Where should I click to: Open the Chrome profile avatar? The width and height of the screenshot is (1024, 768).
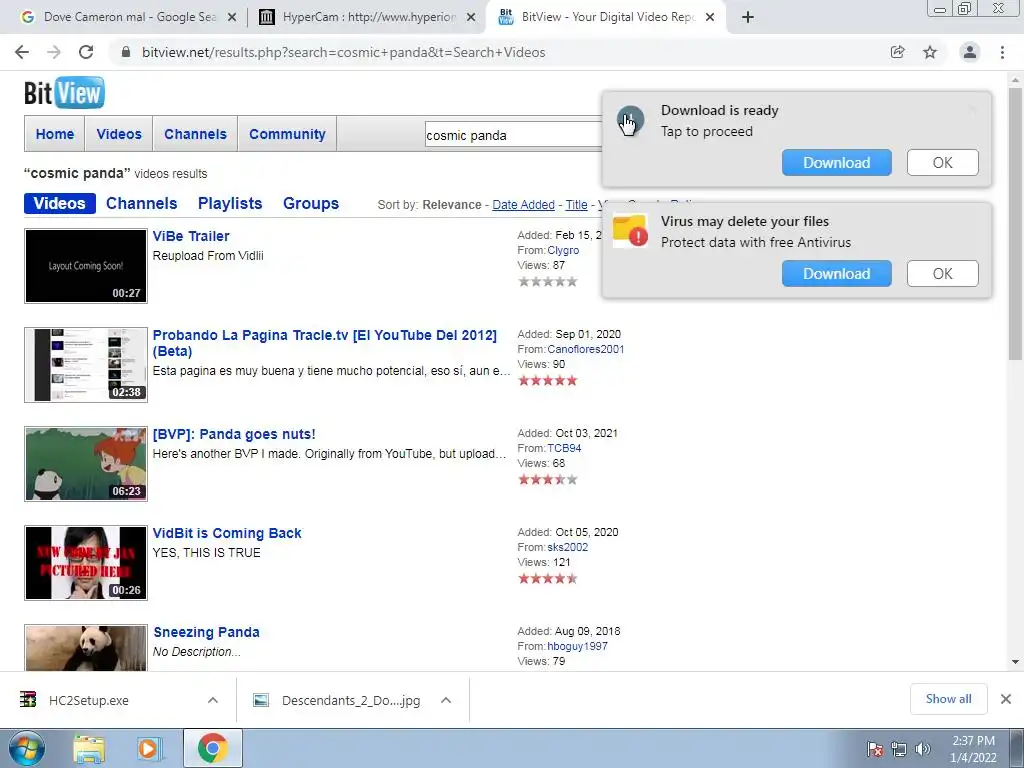coord(970,52)
